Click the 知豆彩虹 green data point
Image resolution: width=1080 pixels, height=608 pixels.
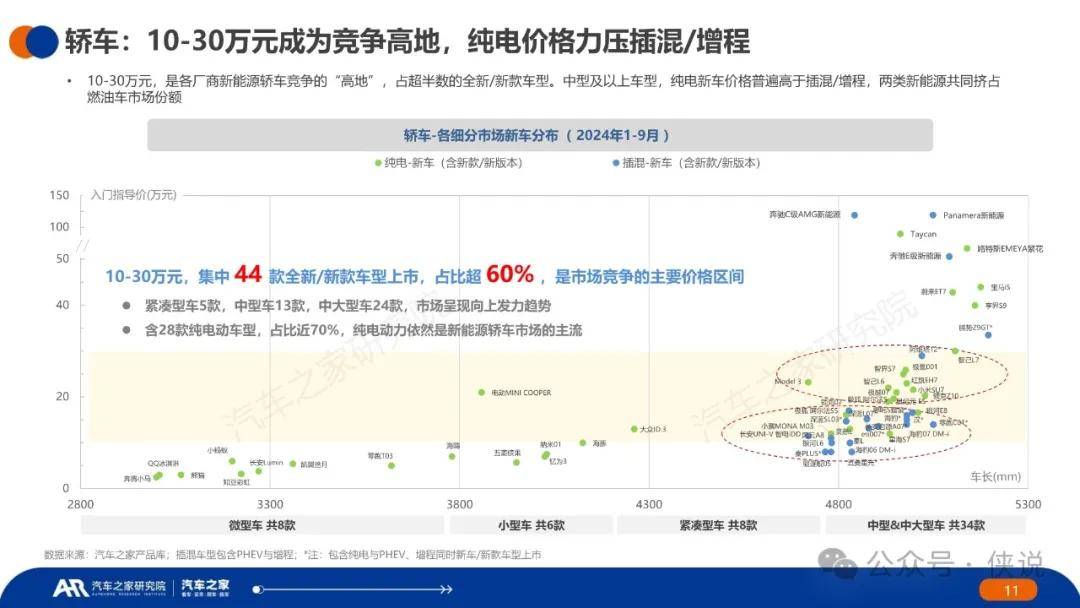240,474
